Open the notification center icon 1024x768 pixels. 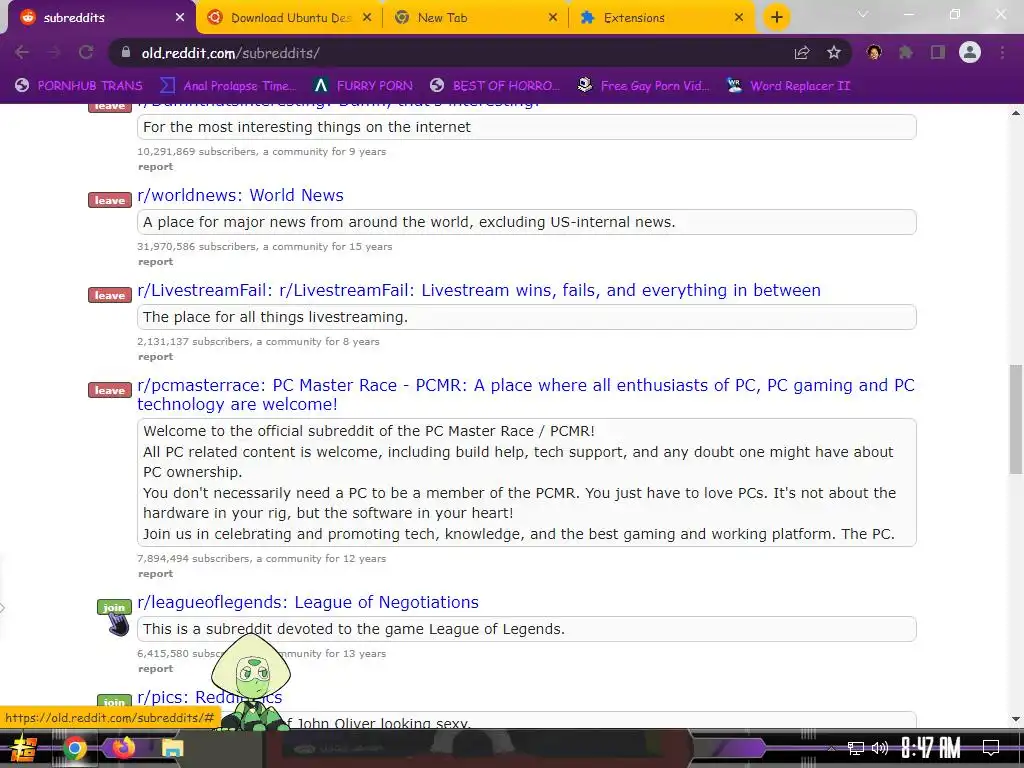pyautogui.click(x=991, y=748)
